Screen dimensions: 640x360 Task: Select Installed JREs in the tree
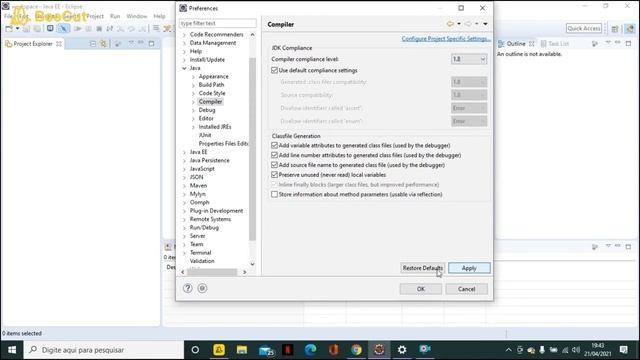click(215, 127)
